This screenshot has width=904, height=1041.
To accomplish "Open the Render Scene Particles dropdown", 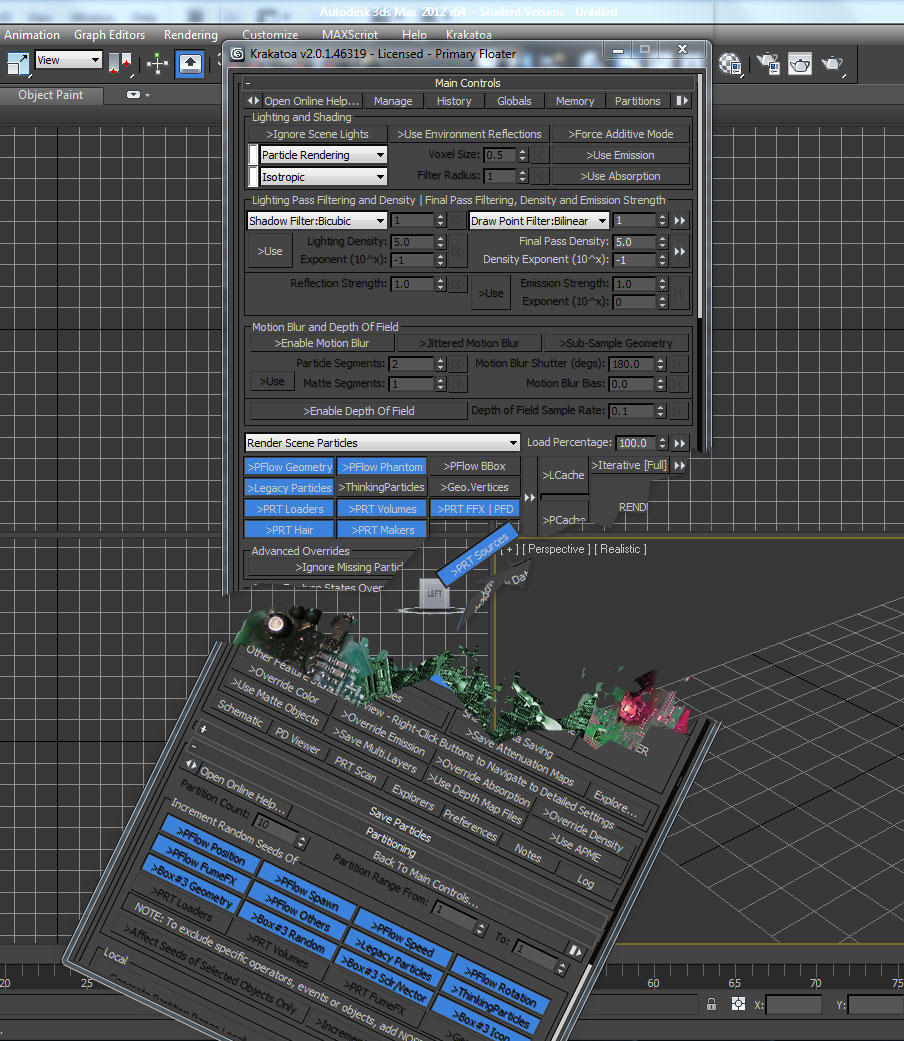I will pos(382,443).
